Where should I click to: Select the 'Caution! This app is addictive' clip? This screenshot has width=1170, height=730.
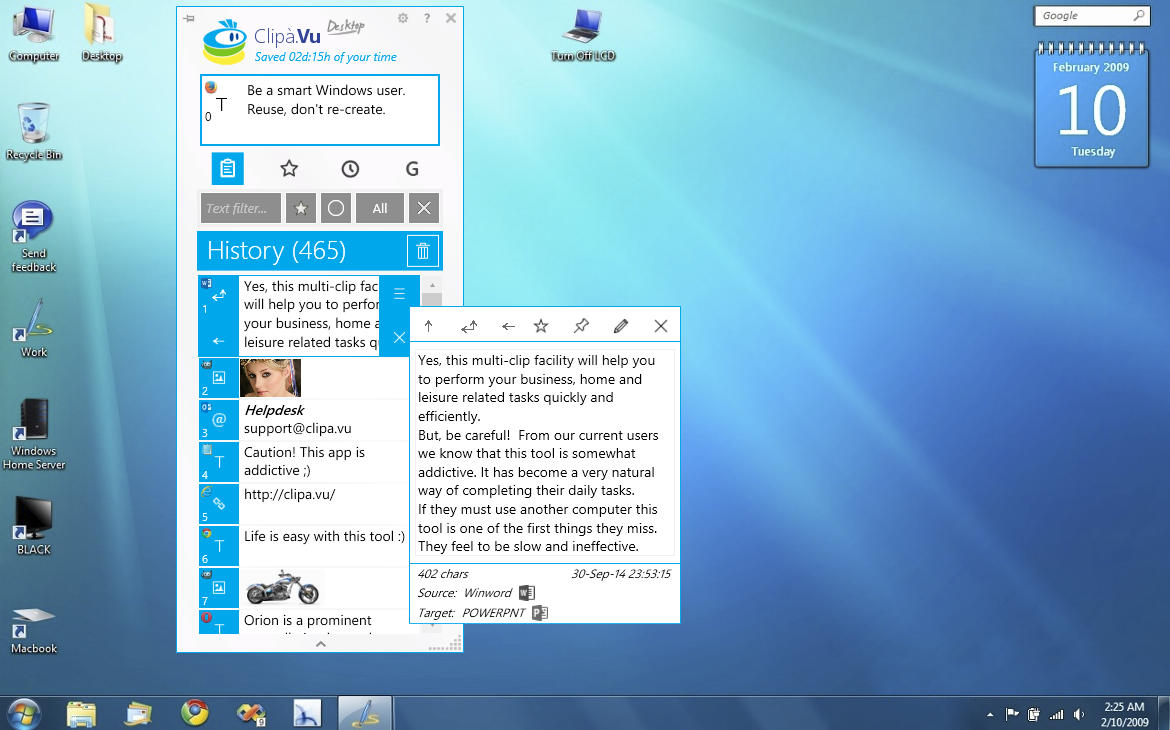pyautogui.click(x=322, y=461)
